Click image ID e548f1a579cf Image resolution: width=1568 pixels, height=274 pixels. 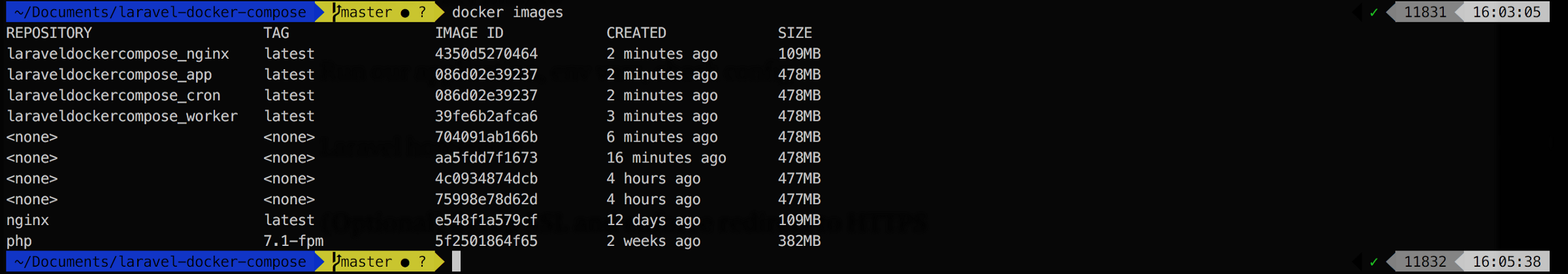click(486, 220)
